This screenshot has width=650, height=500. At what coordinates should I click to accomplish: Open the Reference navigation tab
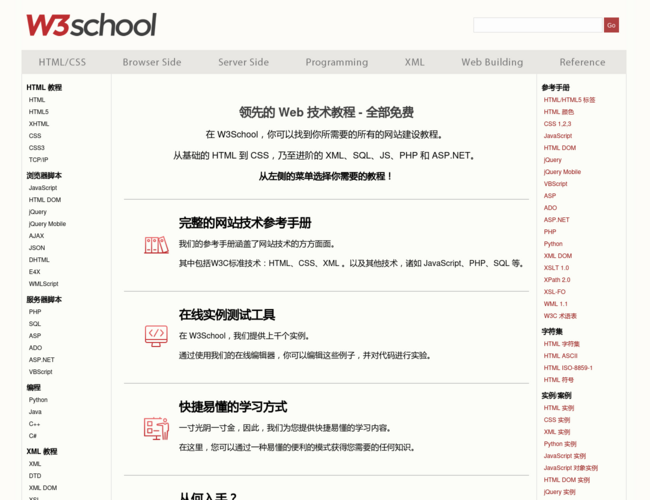582,62
